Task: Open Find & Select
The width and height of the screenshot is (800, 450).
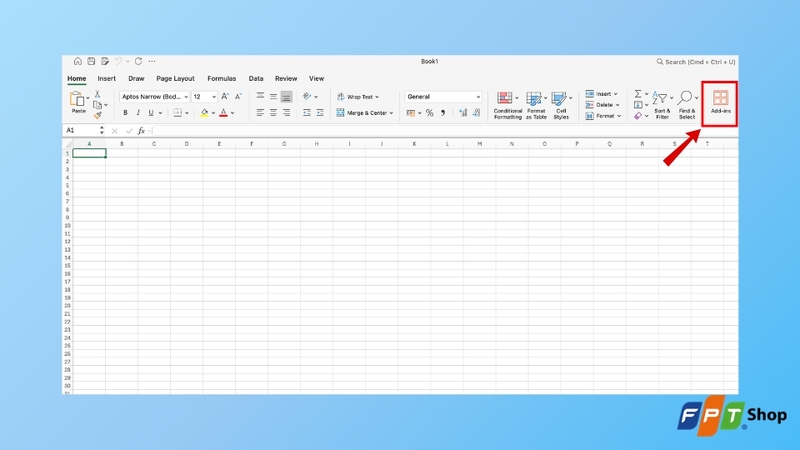Action: [687, 106]
